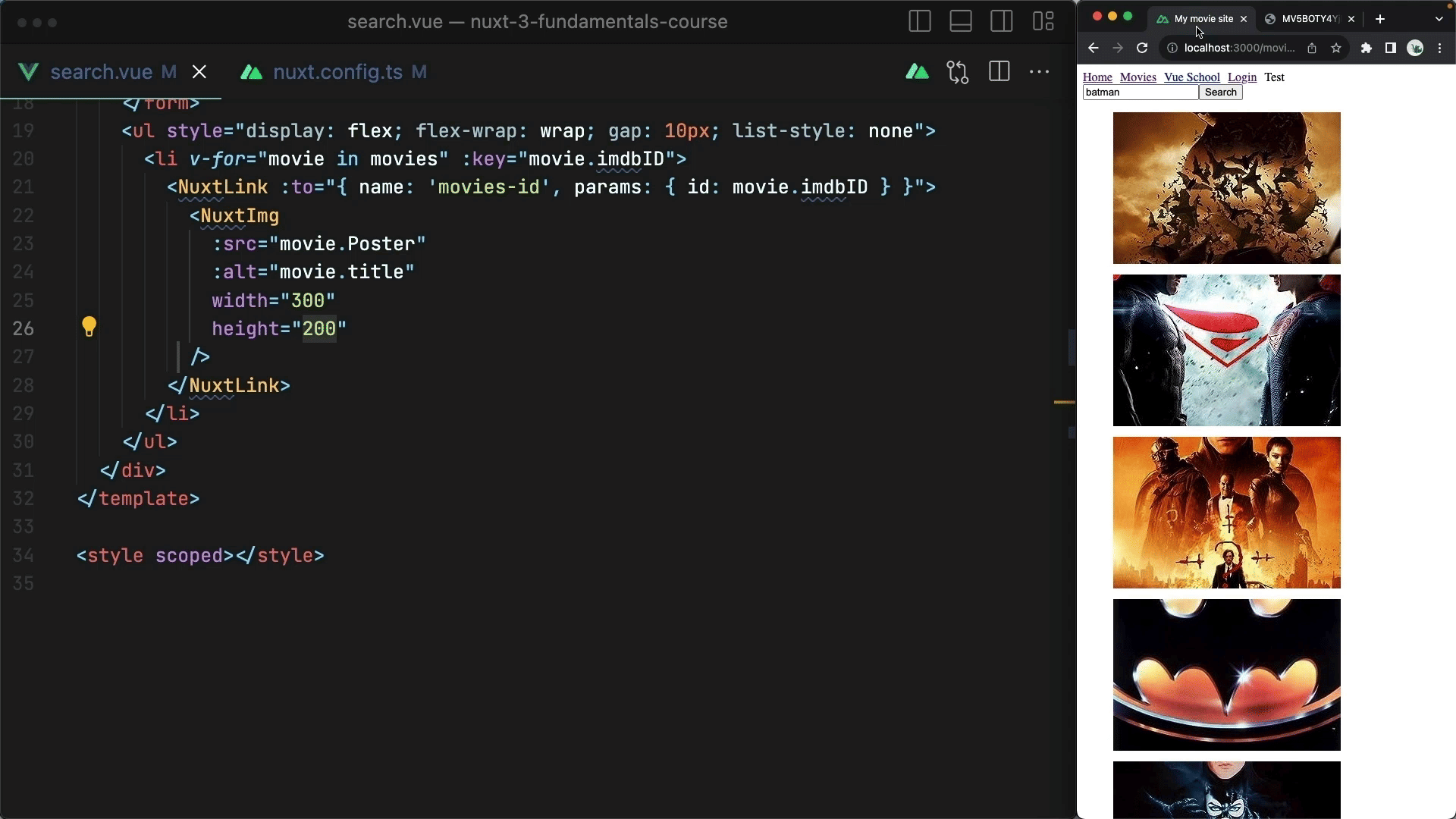Click the height value 200 in code
Viewport: 1456px width, 819px height.
[x=319, y=328]
